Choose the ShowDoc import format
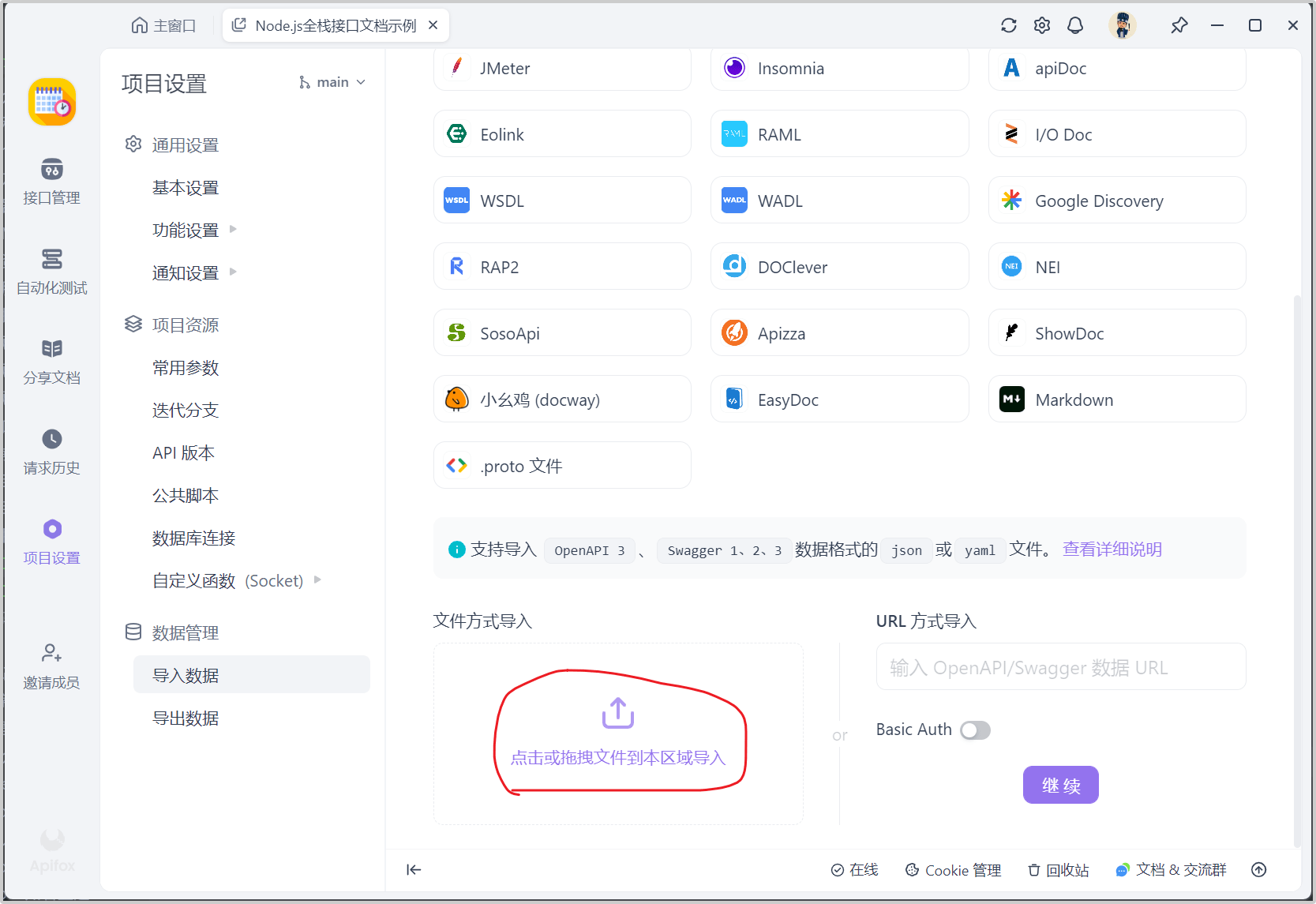 [x=1117, y=332]
